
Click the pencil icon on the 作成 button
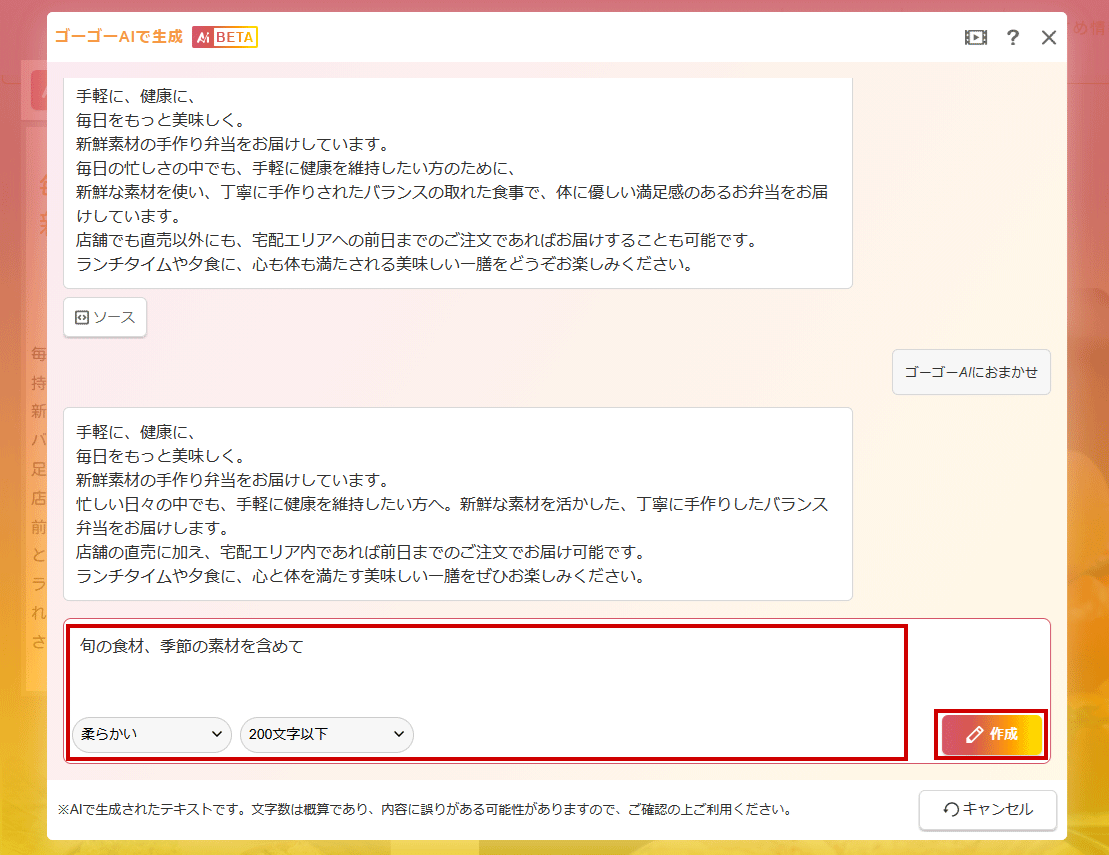[974, 735]
